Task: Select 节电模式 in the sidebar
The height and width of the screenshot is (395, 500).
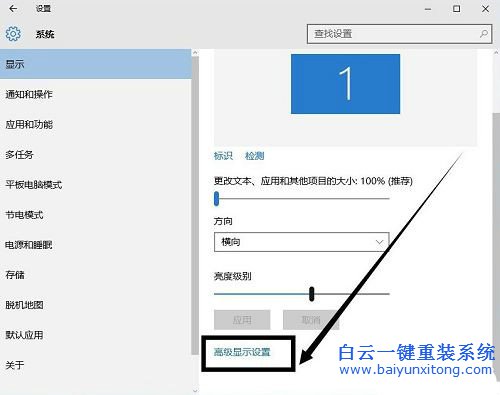Action: [x=96, y=215]
